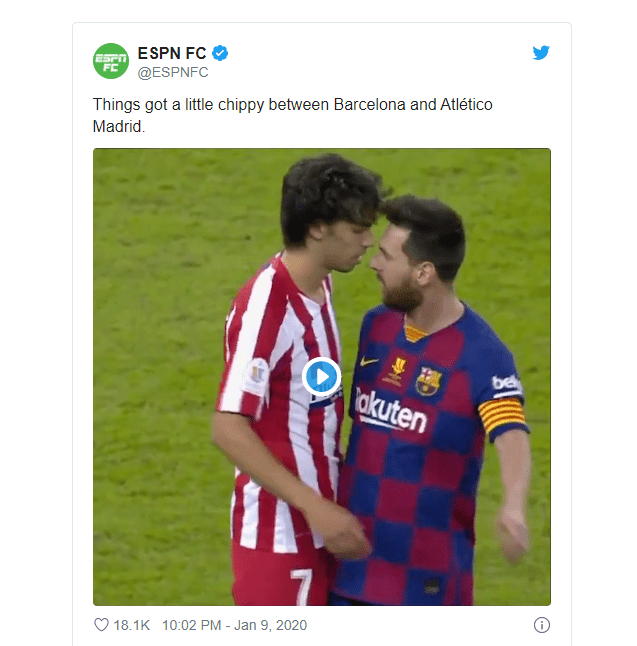Click the Jan 9, 2020 date text
This screenshot has width=637, height=646.
[270, 625]
